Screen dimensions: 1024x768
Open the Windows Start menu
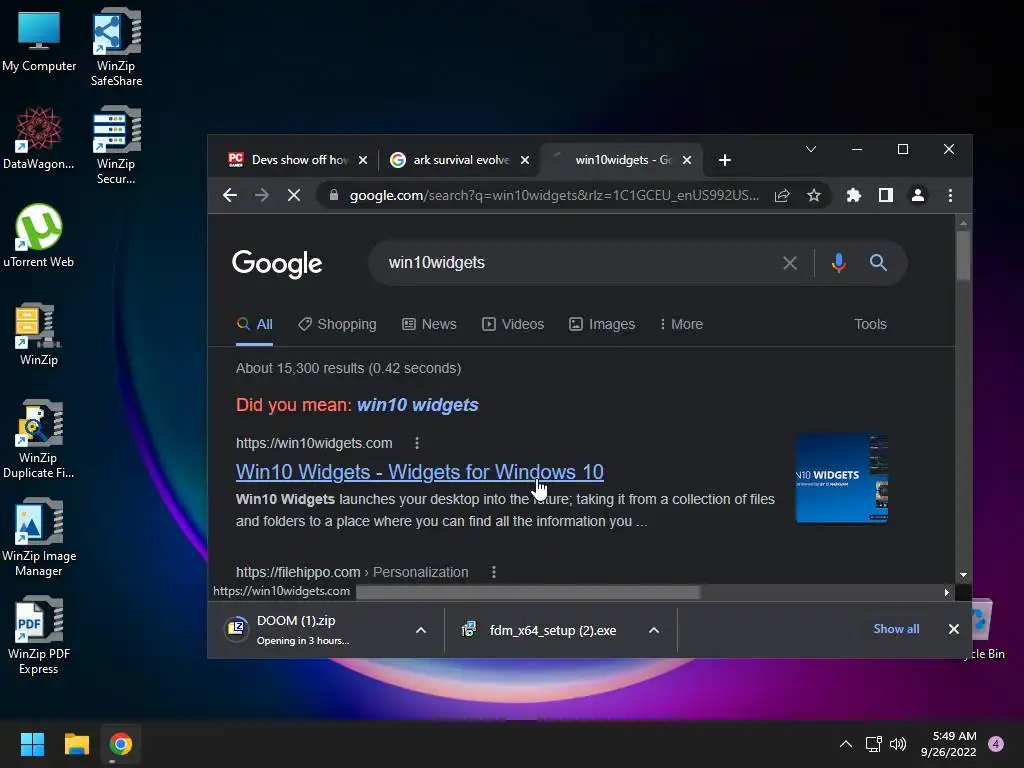(32, 744)
